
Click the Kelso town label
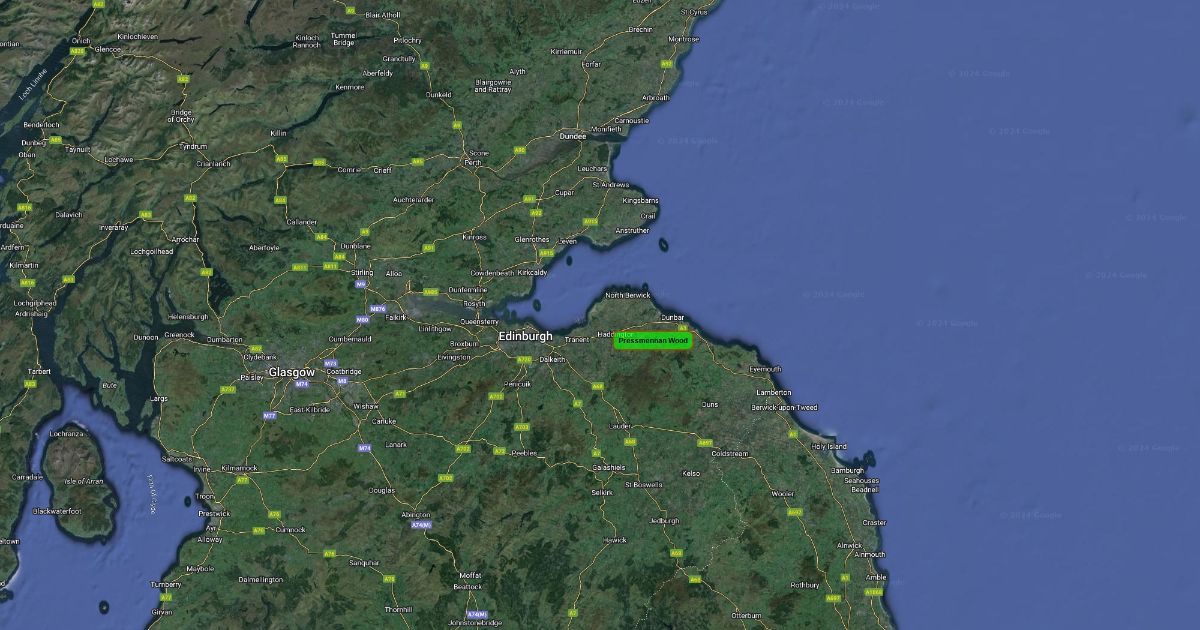(691, 473)
